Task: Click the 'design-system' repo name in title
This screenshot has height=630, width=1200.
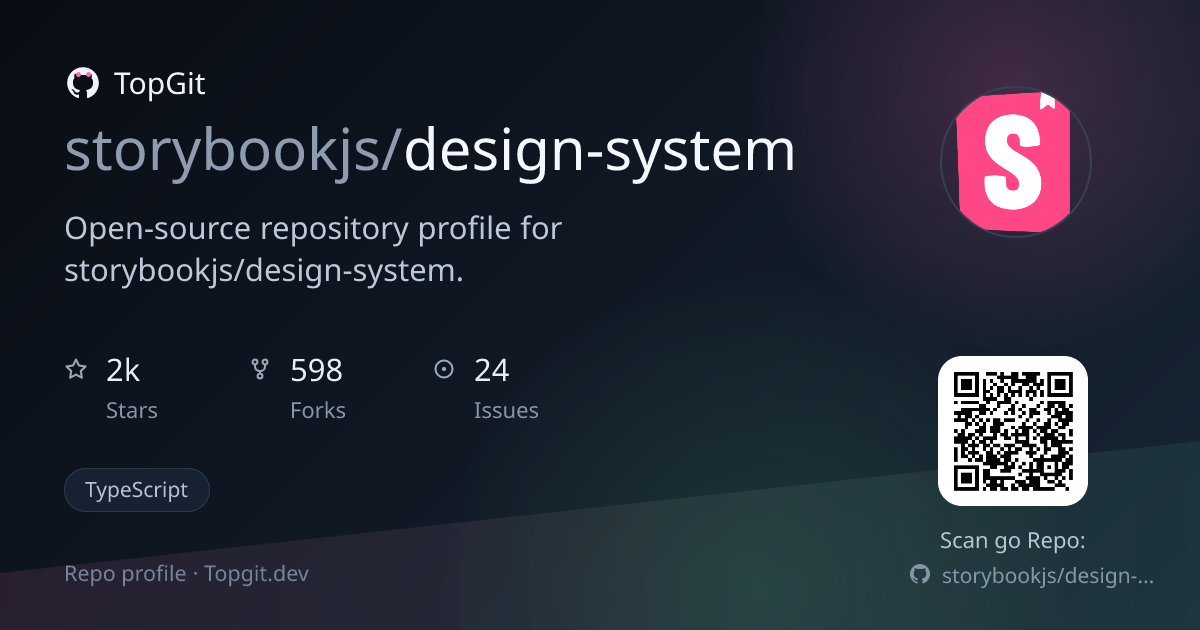Action: coord(600,151)
